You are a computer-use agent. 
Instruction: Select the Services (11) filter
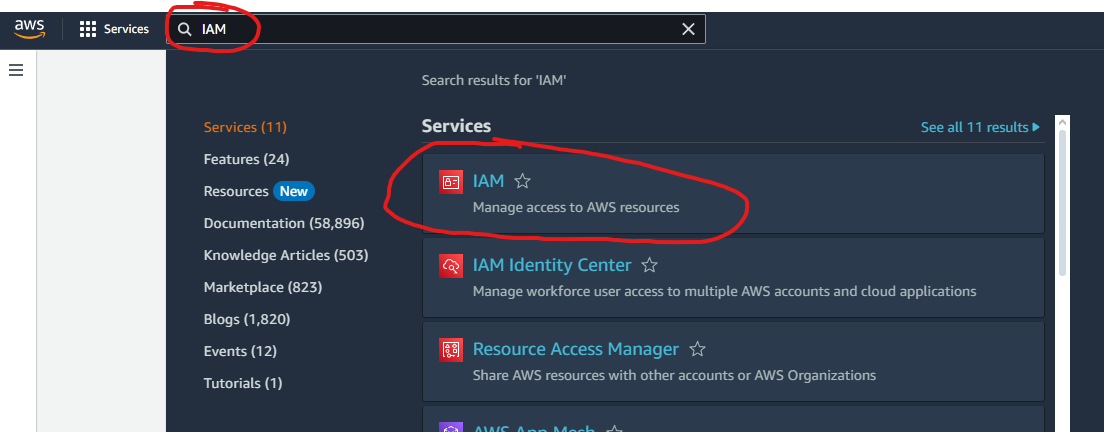pyautogui.click(x=245, y=127)
